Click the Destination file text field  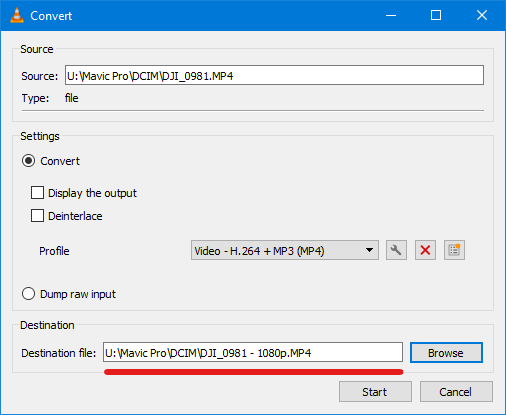click(x=253, y=352)
